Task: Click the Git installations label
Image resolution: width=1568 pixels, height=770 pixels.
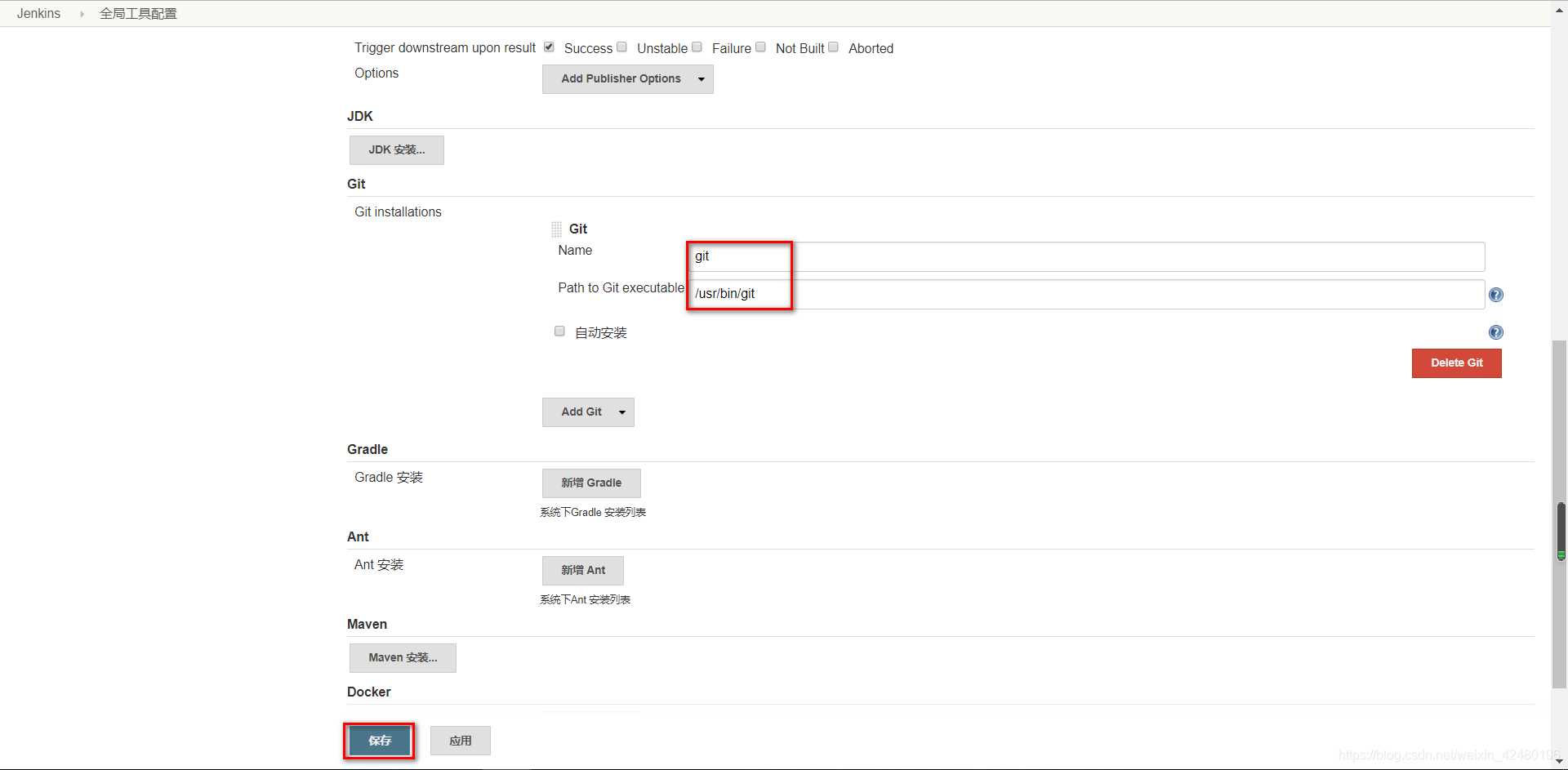Action: [398, 212]
